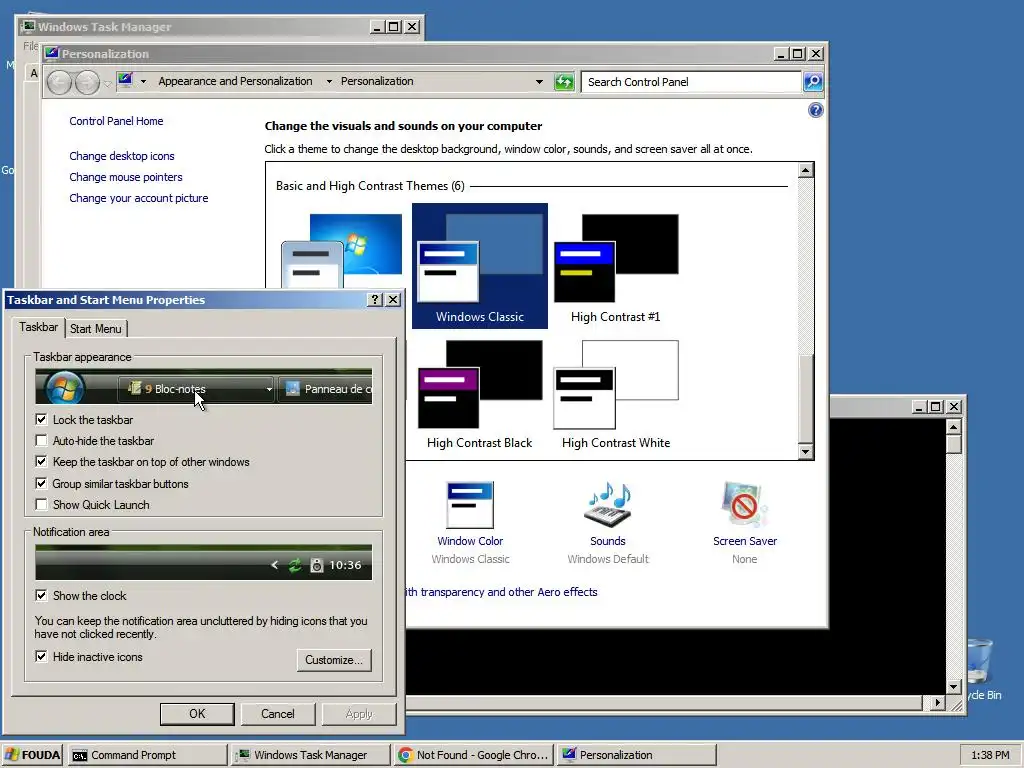1024x768 pixels.
Task: Toggle Keep the taskbar on top of other windows
Action: (x=41, y=462)
